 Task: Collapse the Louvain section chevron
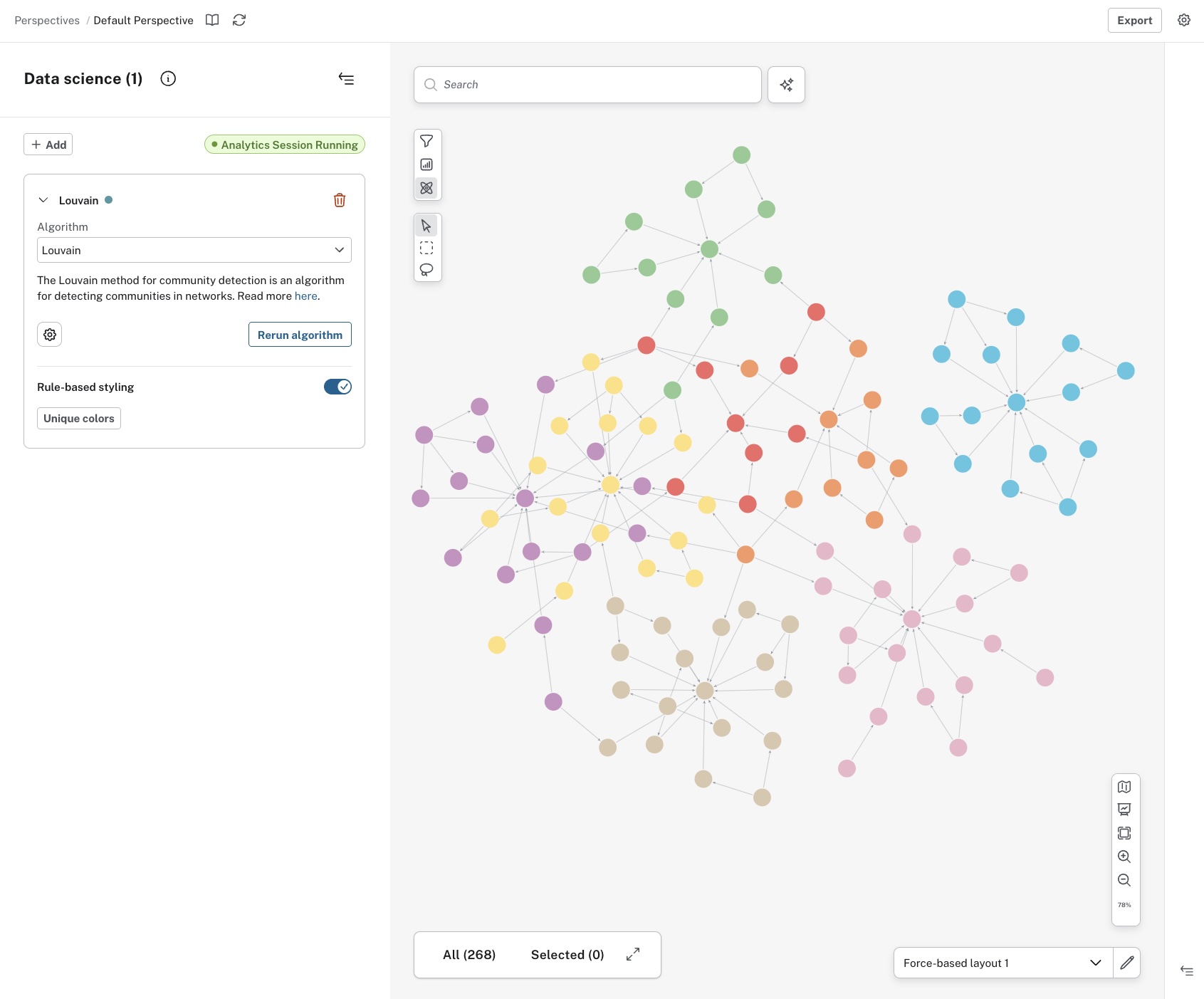click(43, 200)
